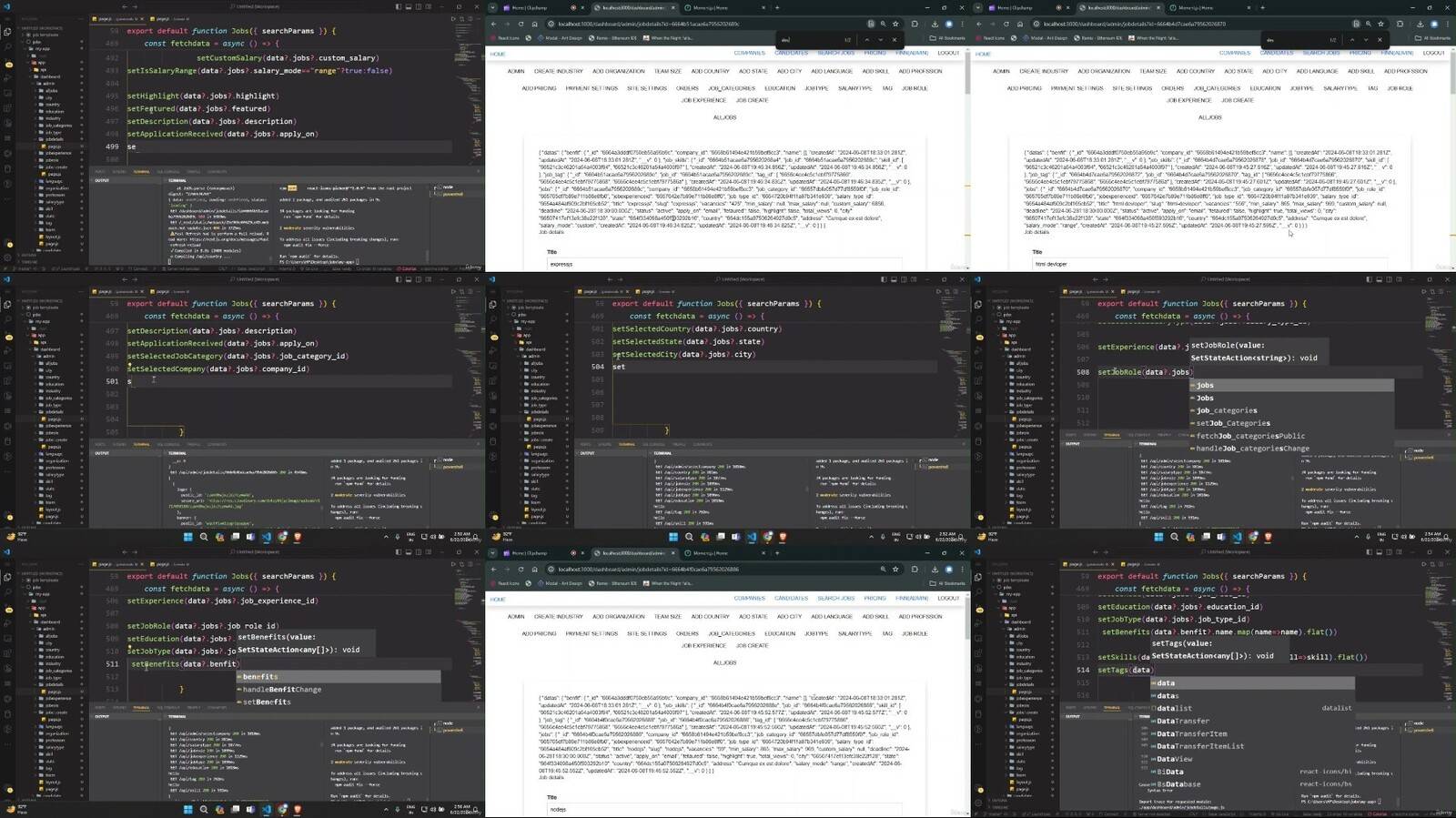1456x818 pixels.
Task: Click ADD STATE in the nodejs job browser
Action: 753,616
